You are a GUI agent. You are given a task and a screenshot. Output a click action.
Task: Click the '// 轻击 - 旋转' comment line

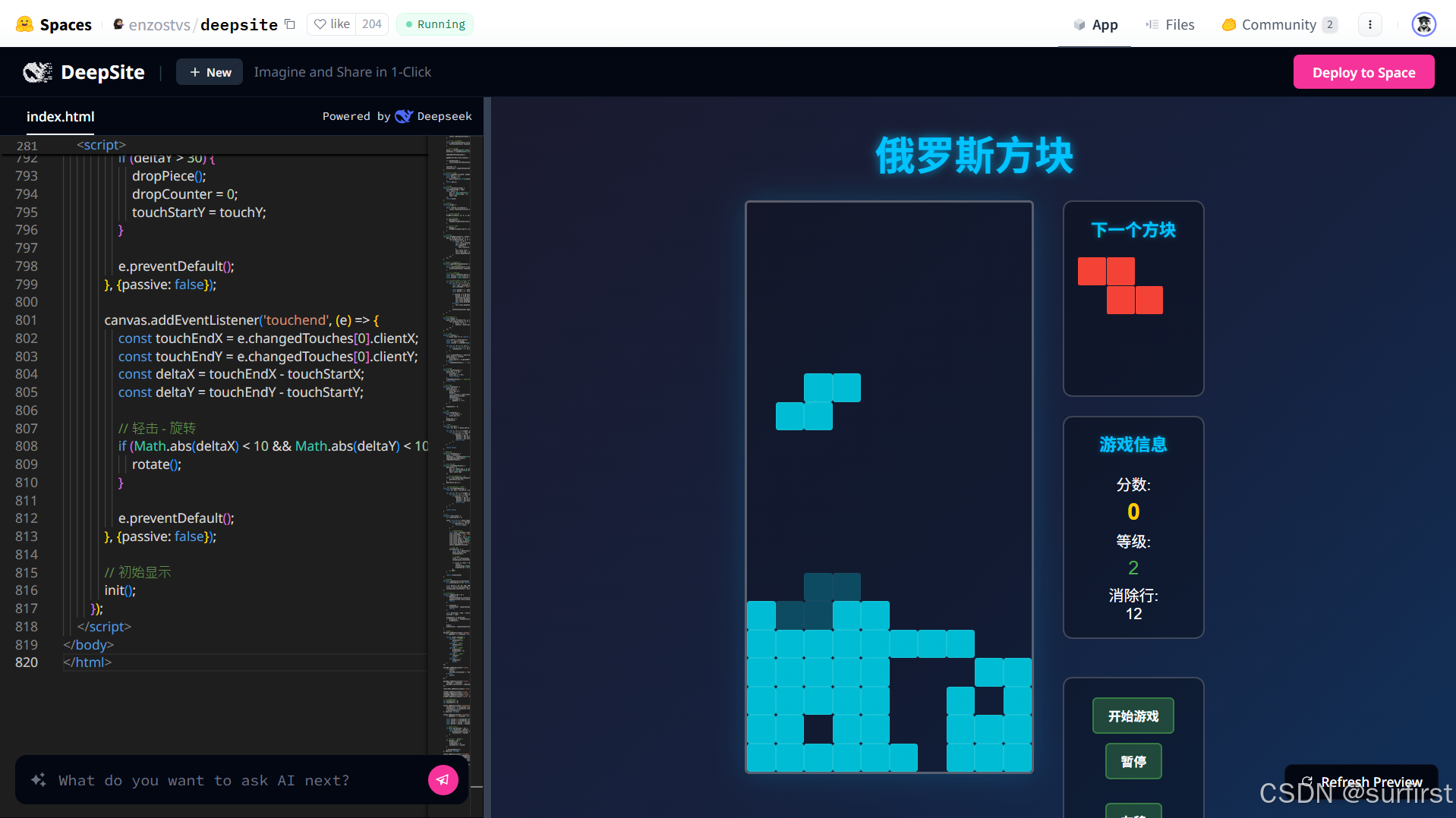click(156, 428)
